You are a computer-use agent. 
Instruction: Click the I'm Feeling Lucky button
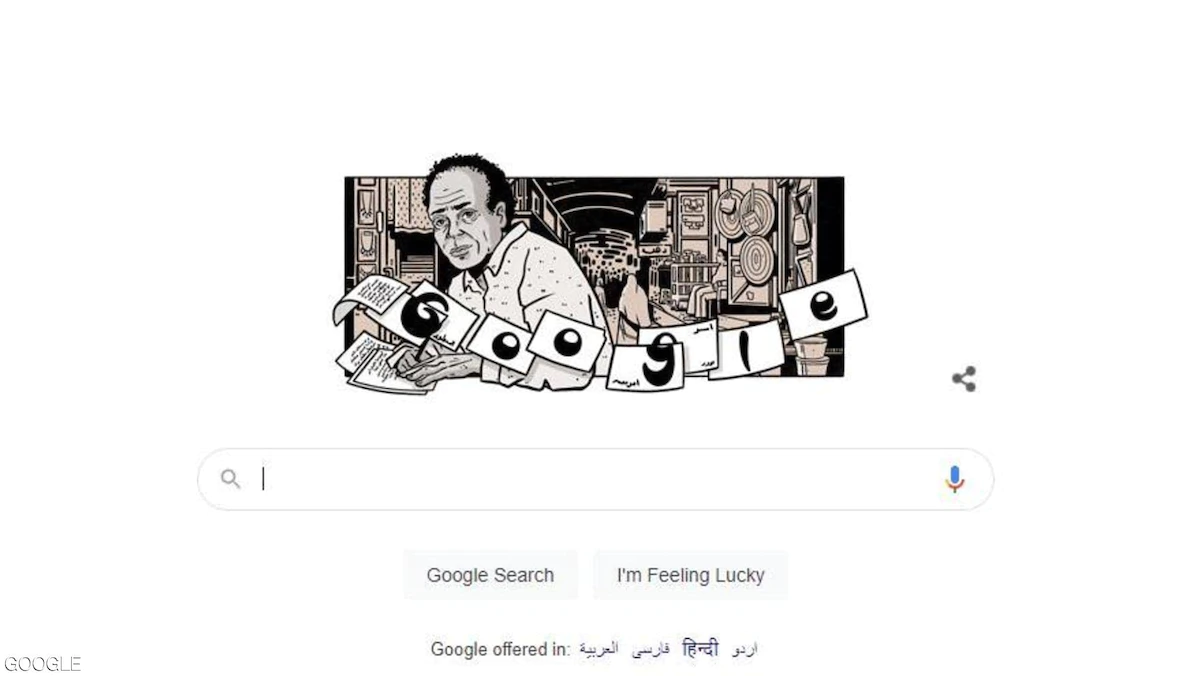[x=690, y=575]
